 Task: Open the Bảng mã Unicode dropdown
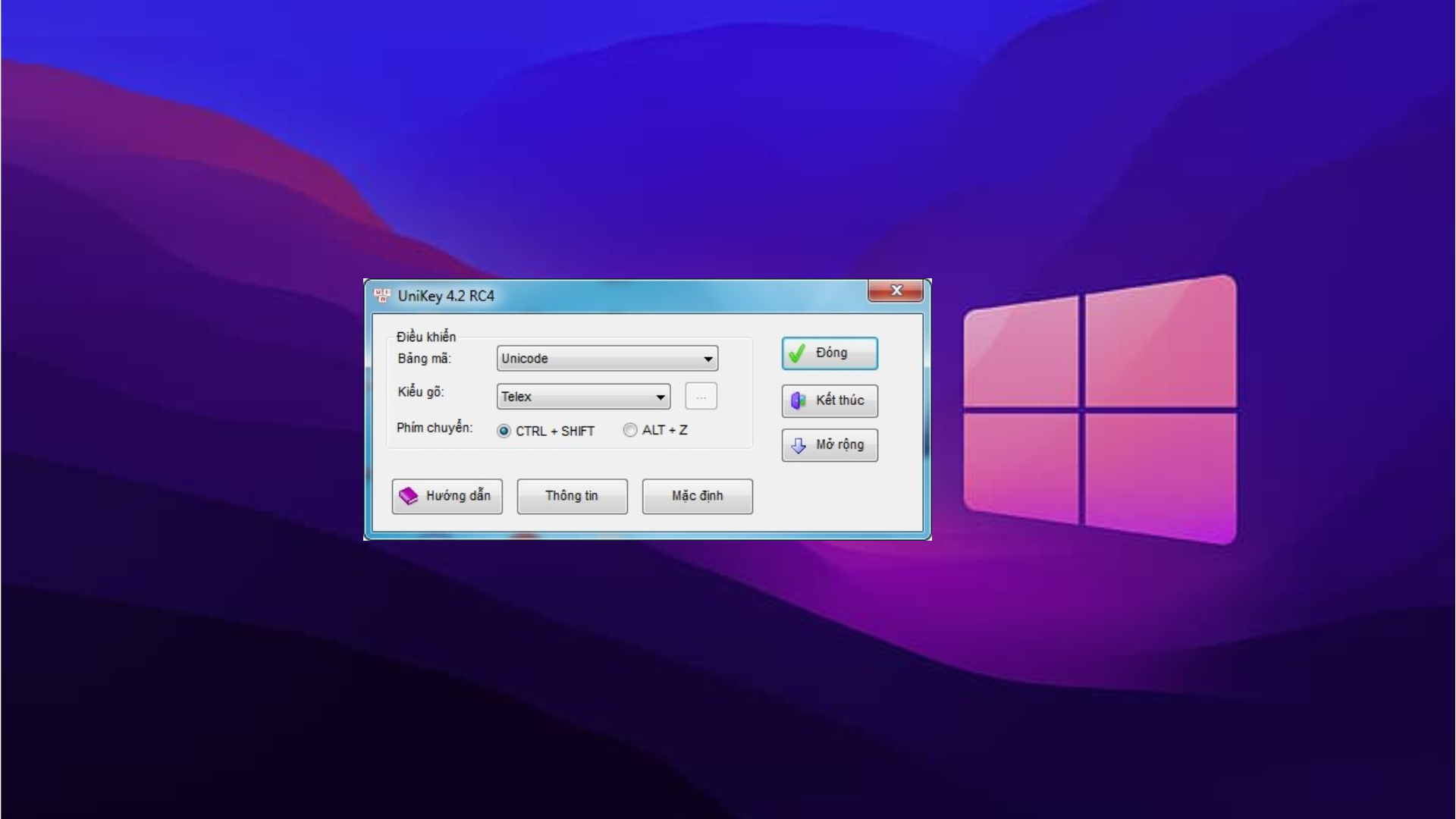(x=607, y=359)
